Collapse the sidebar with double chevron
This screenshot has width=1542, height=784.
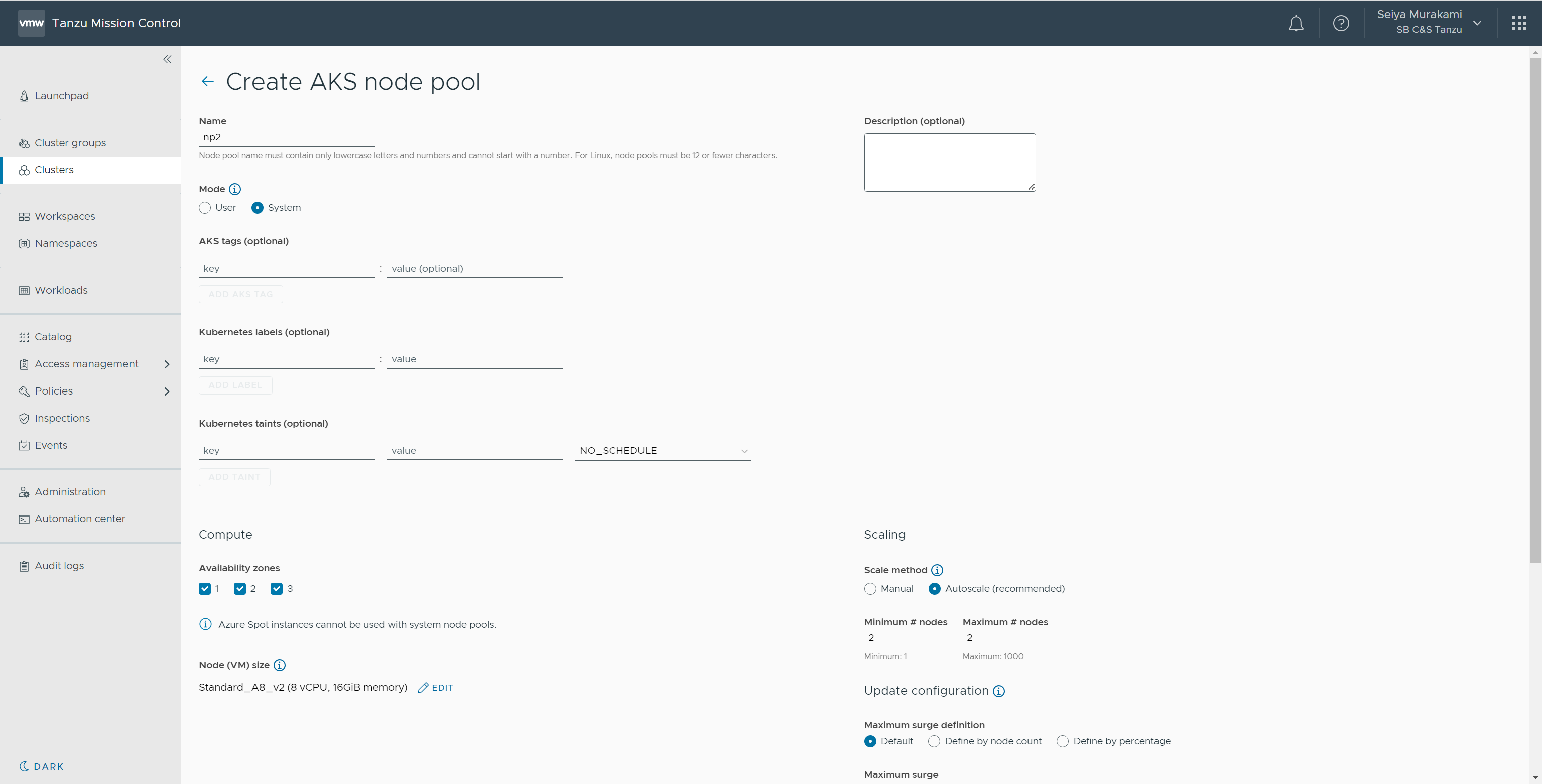[167, 59]
